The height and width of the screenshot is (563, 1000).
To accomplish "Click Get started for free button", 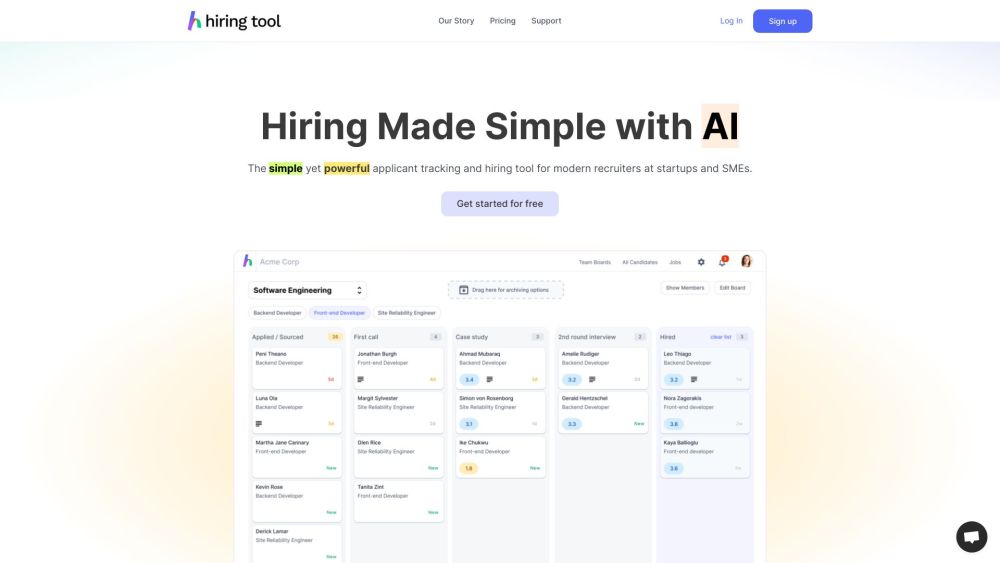I will pos(500,204).
